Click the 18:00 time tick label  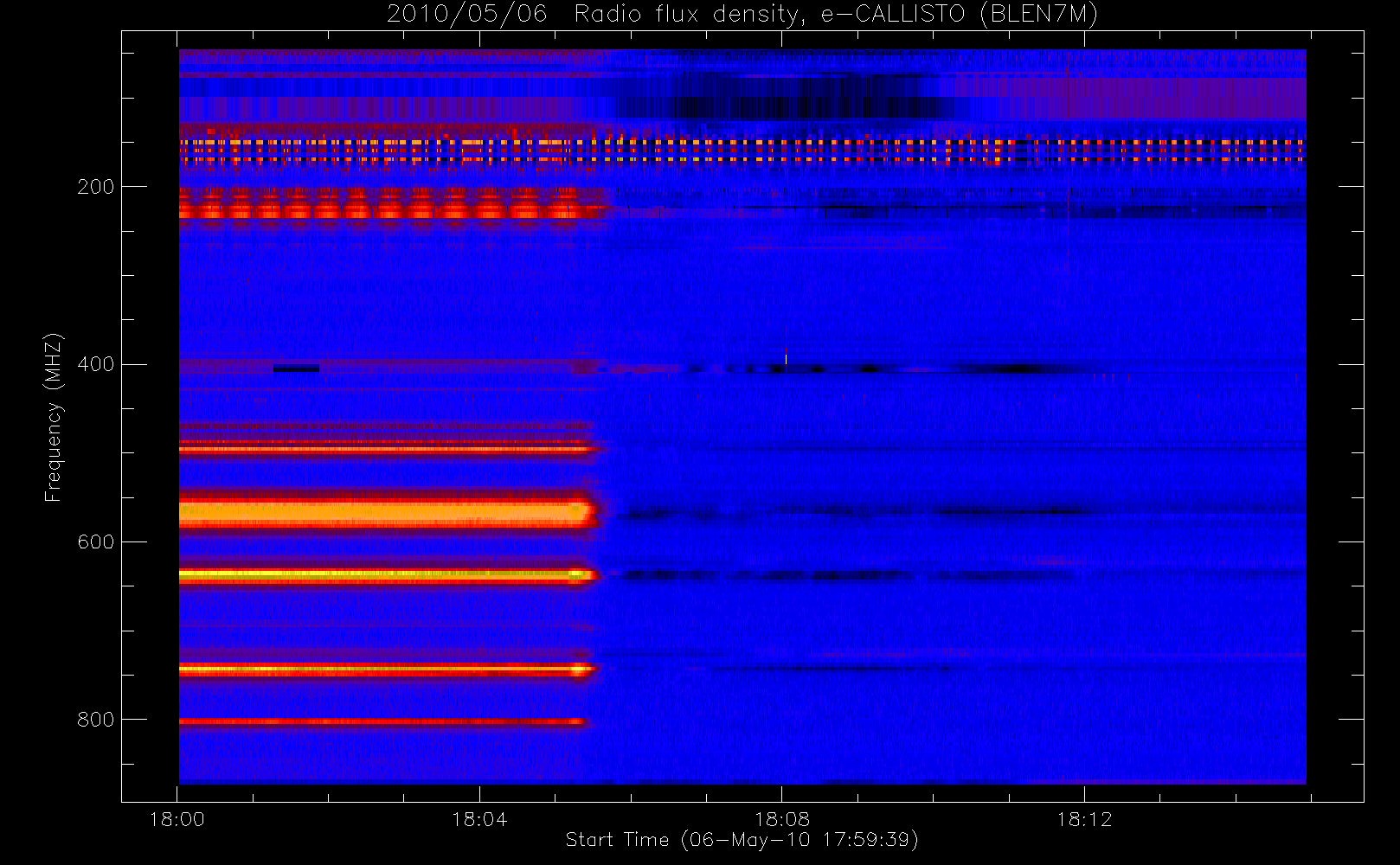coord(177,819)
